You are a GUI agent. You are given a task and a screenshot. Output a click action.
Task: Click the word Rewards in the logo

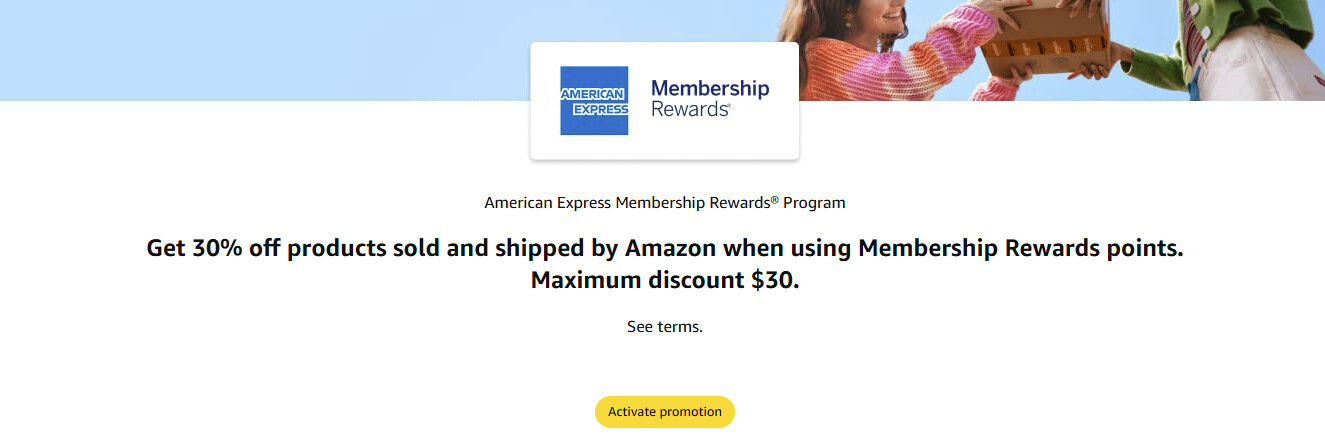click(x=690, y=109)
